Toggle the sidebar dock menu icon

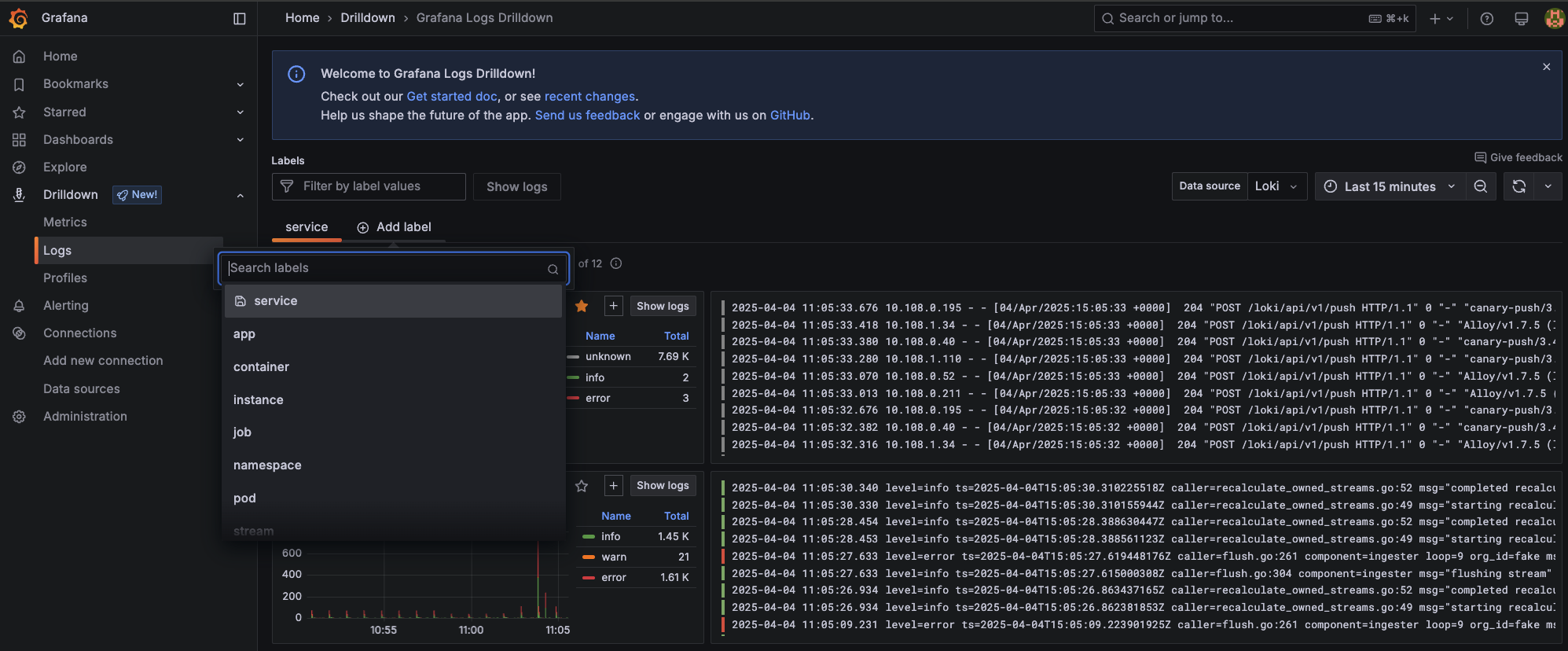click(240, 18)
